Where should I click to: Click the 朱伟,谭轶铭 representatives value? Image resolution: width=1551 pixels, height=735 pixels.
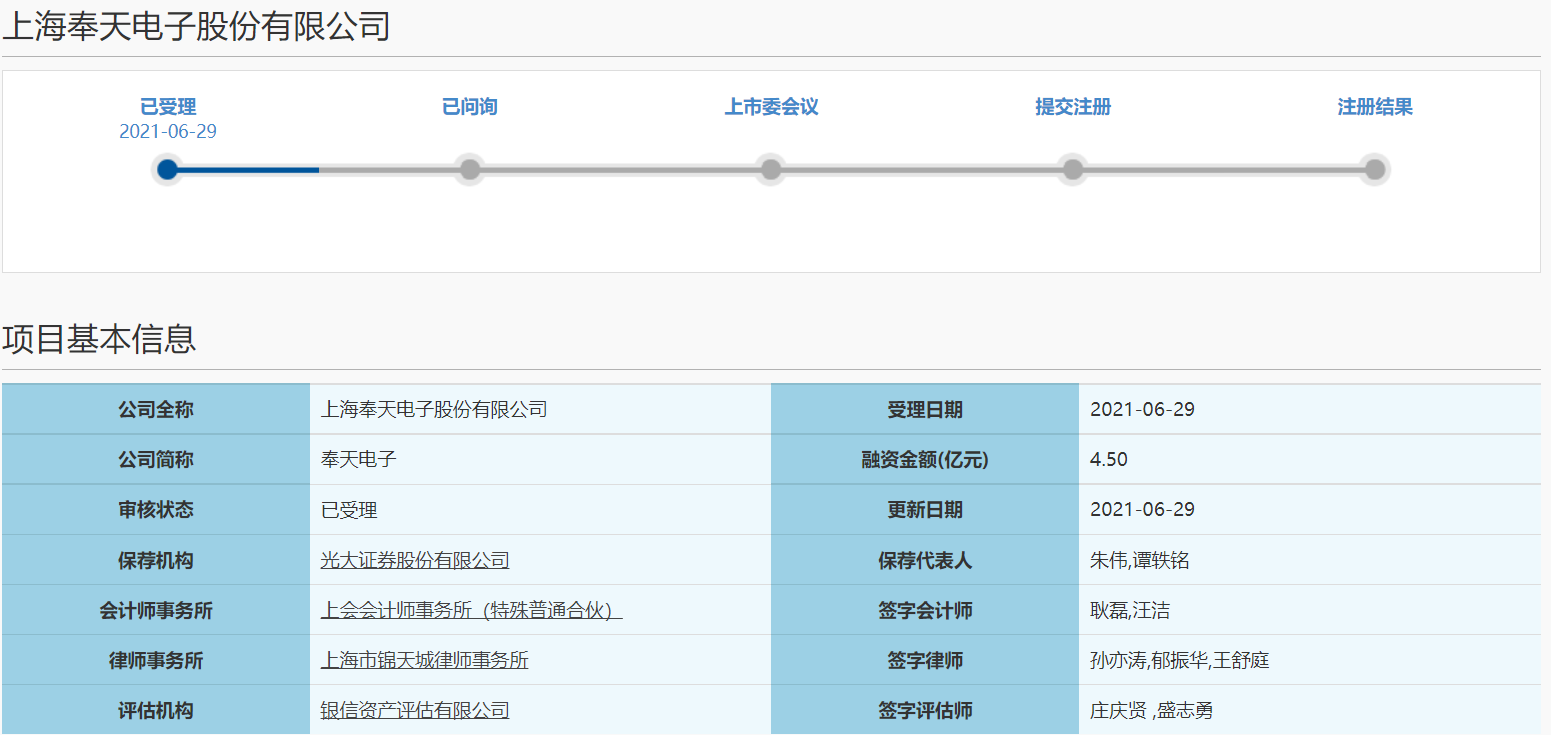click(1140, 560)
